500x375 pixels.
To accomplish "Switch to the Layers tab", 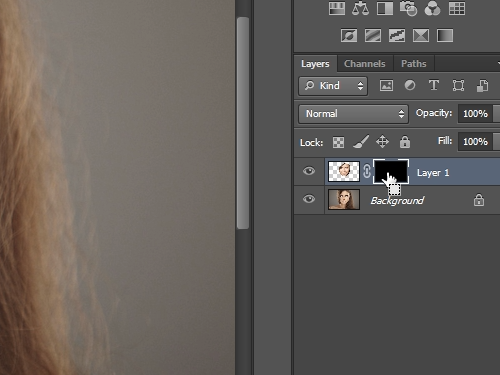I will pyautogui.click(x=315, y=64).
